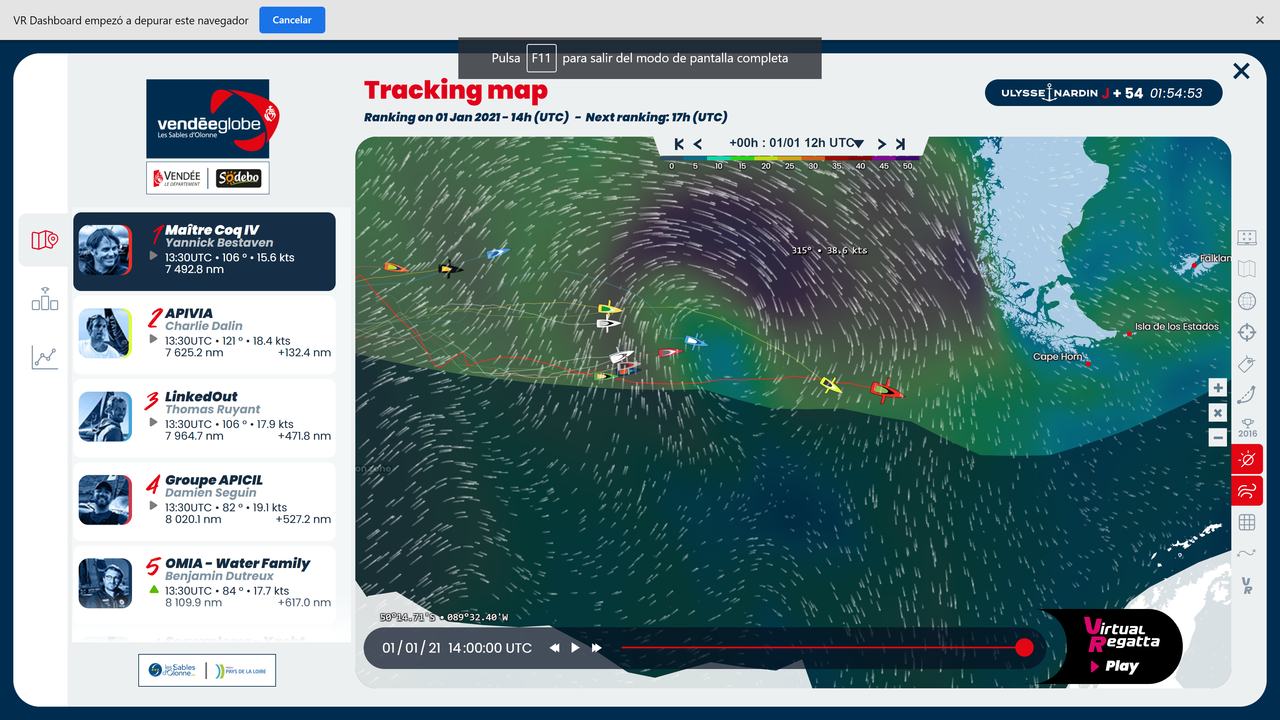The image size is (1280, 720).
Task: Click the red timeline slider handle
Action: coord(1024,647)
